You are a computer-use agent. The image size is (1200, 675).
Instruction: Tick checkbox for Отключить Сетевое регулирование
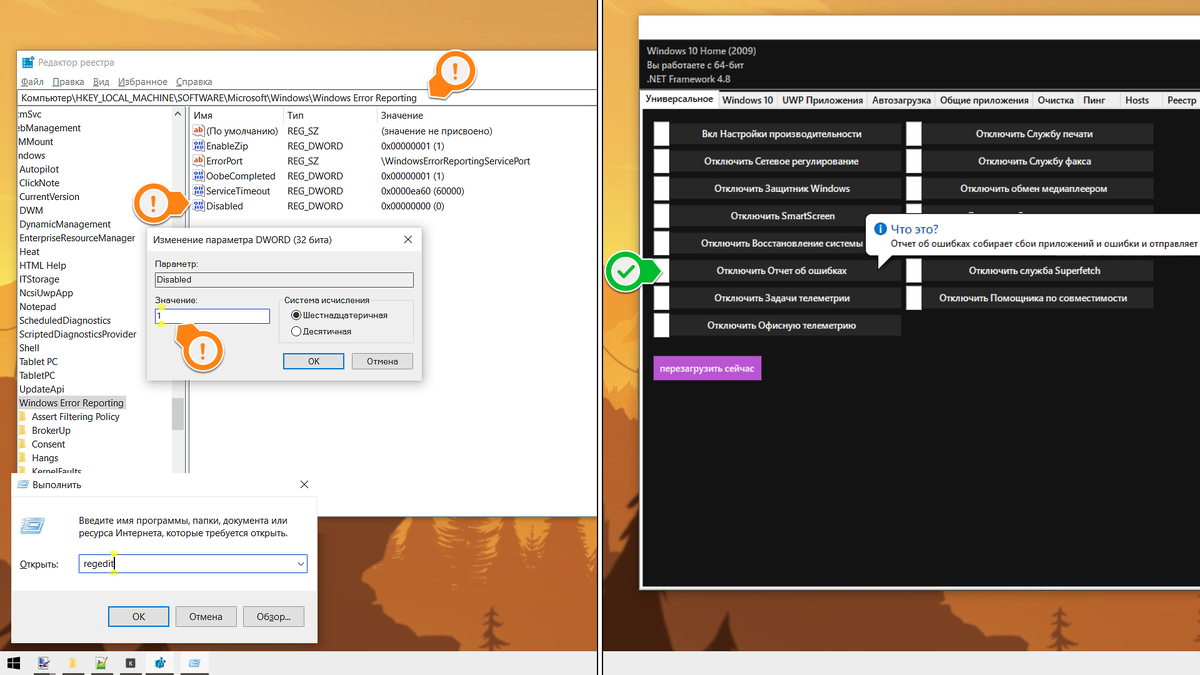tap(661, 161)
